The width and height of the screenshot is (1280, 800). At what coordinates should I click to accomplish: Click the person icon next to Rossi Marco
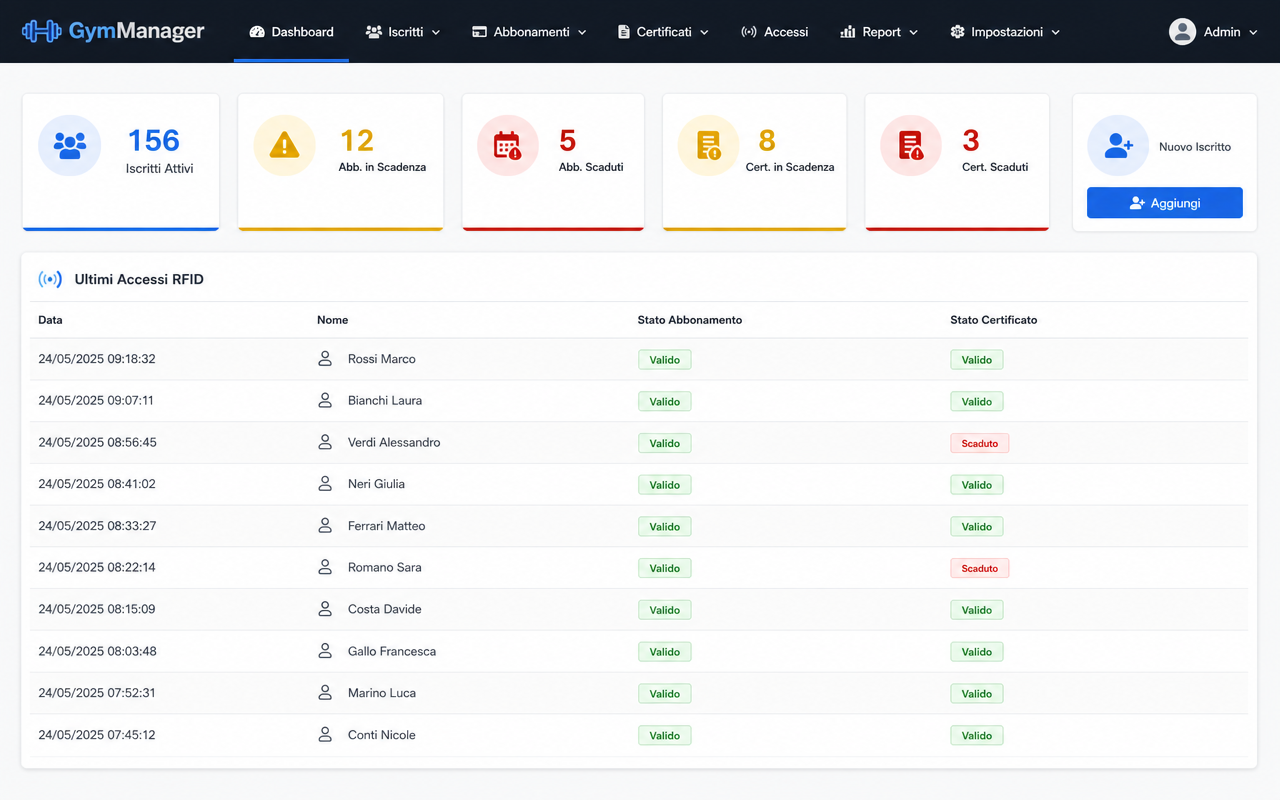(x=325, y=358)
